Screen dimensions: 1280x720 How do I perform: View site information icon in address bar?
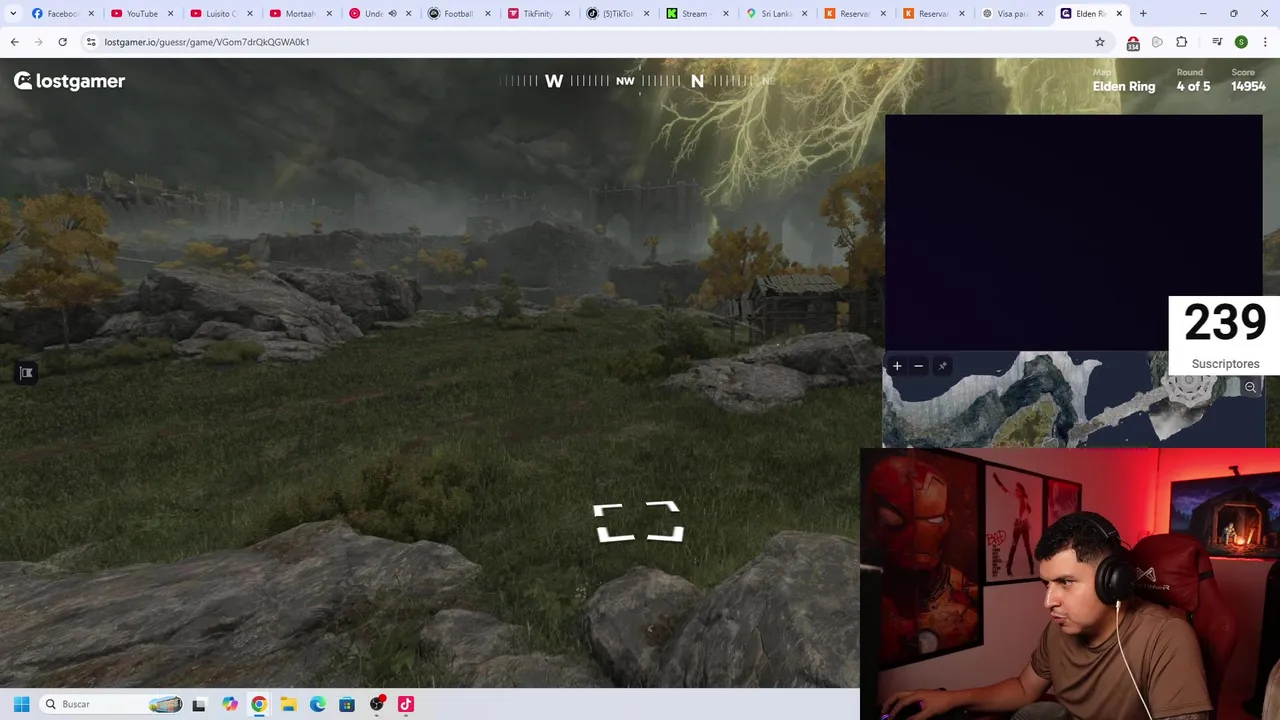click(91, 42)
